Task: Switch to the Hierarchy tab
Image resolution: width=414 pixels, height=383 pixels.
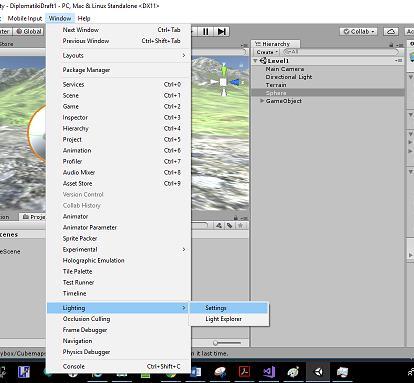Action: 276,44
